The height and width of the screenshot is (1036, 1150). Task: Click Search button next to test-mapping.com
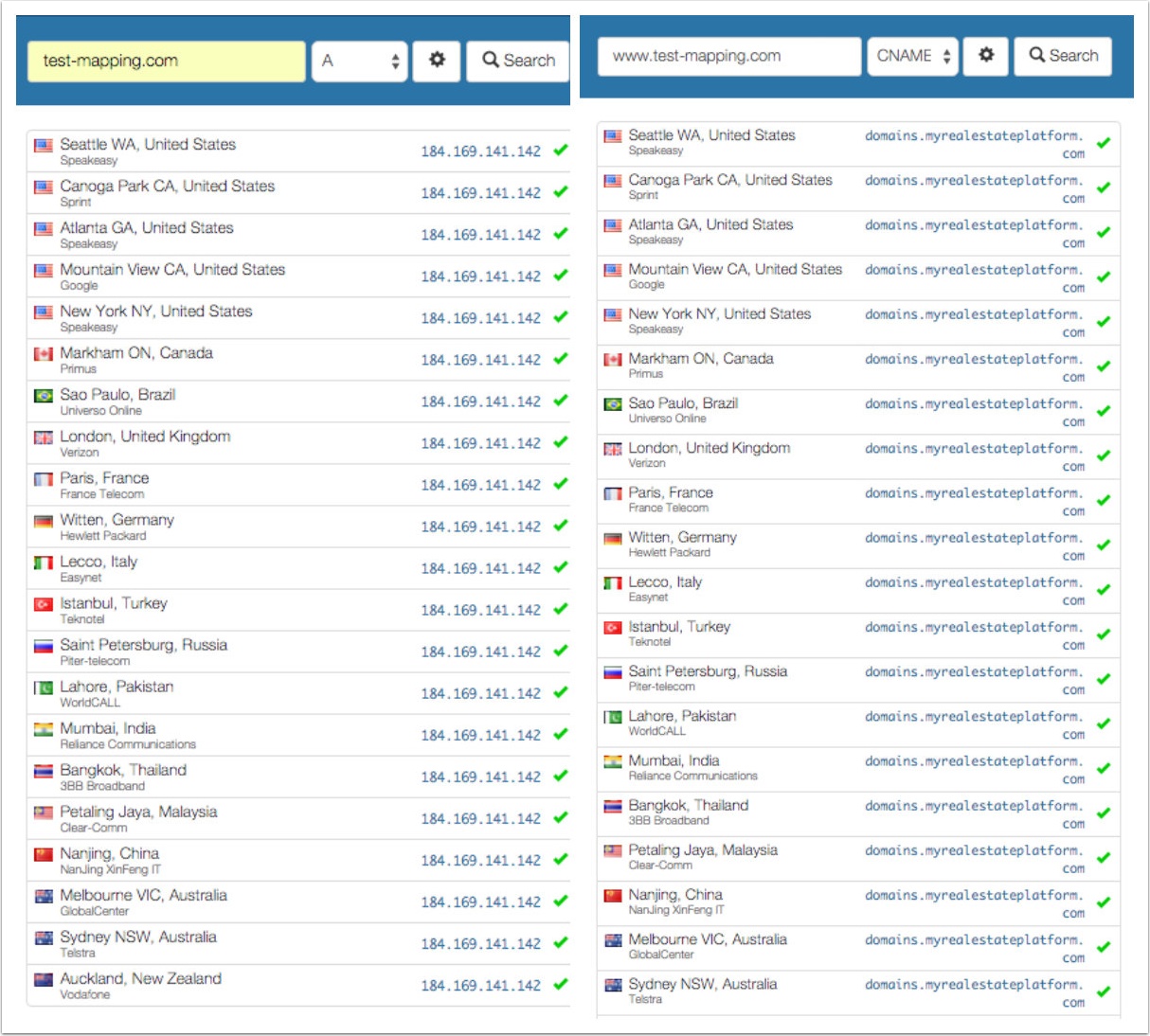point(518,61)
